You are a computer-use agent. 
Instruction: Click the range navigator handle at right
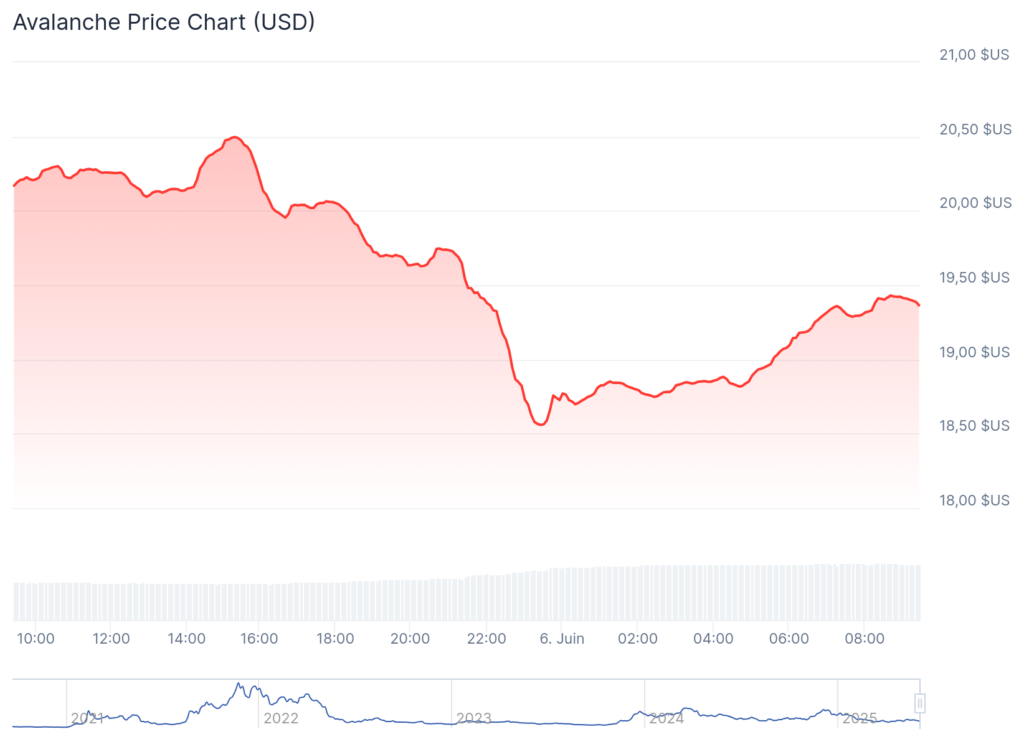click(x=920, y=702)
